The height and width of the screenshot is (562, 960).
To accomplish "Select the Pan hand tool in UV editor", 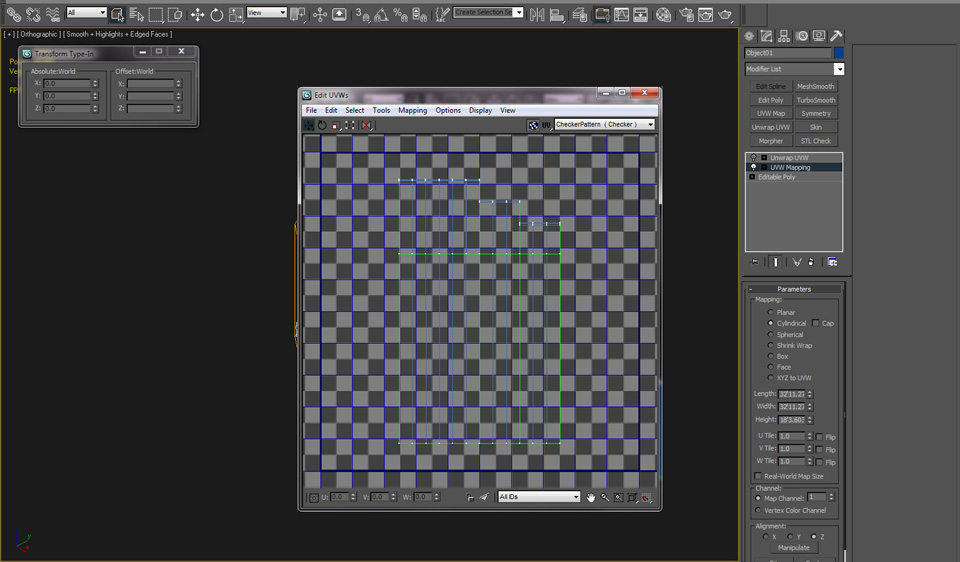I will (x=591, y=497).
